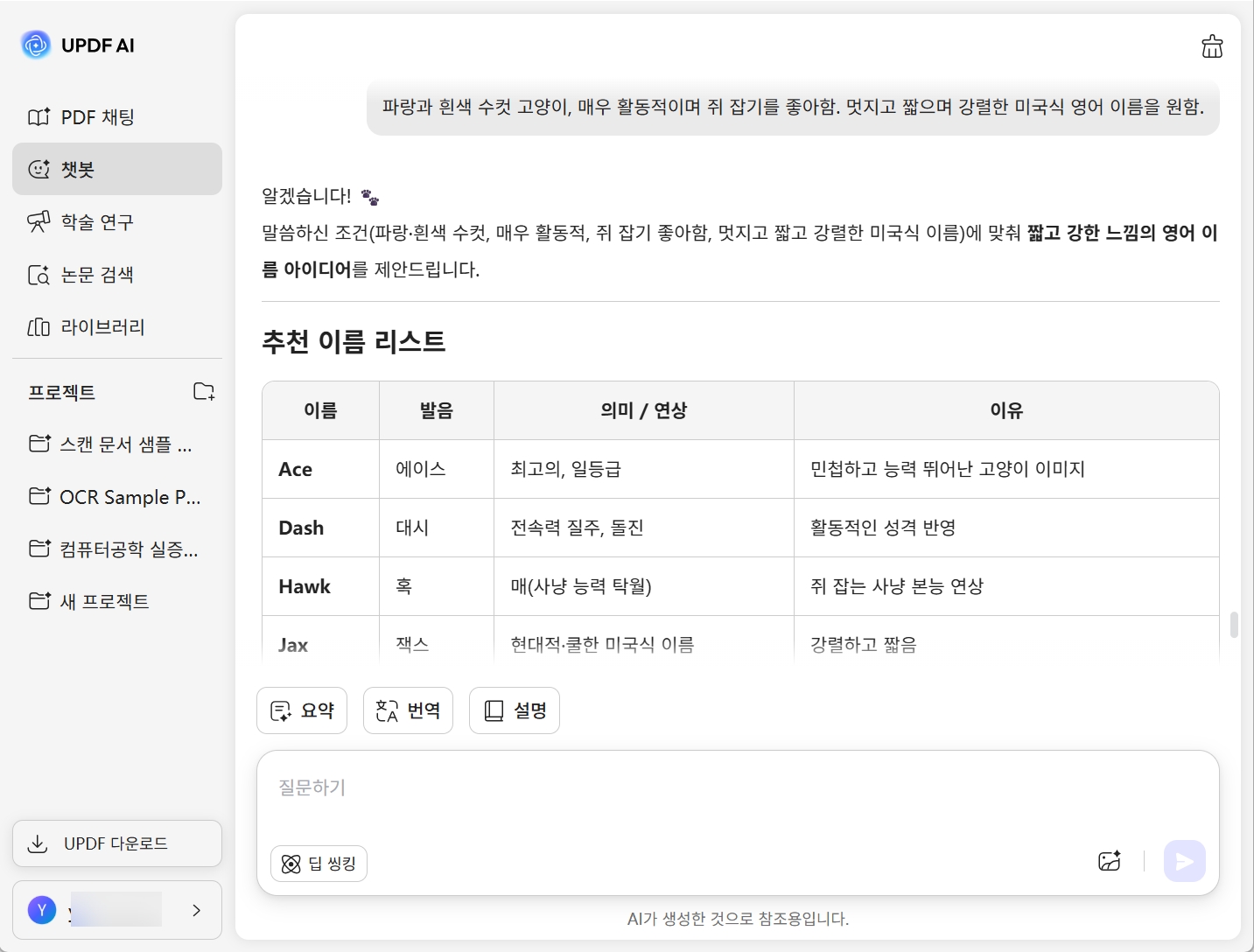1254x952 pixels.
Task: Click the clear chat broom icon
Action: (1212, 46)
